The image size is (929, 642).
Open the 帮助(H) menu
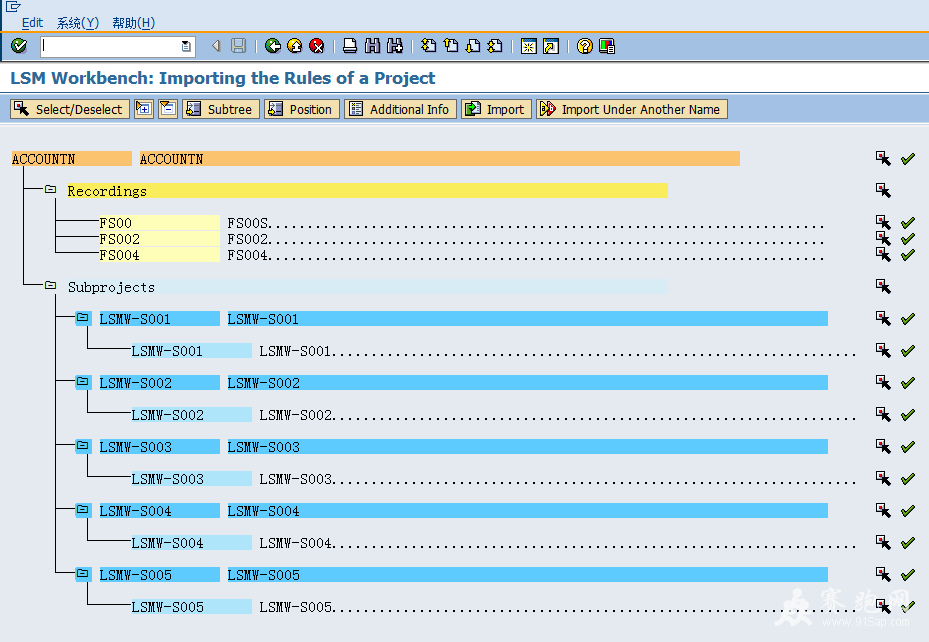click(133, 23)
